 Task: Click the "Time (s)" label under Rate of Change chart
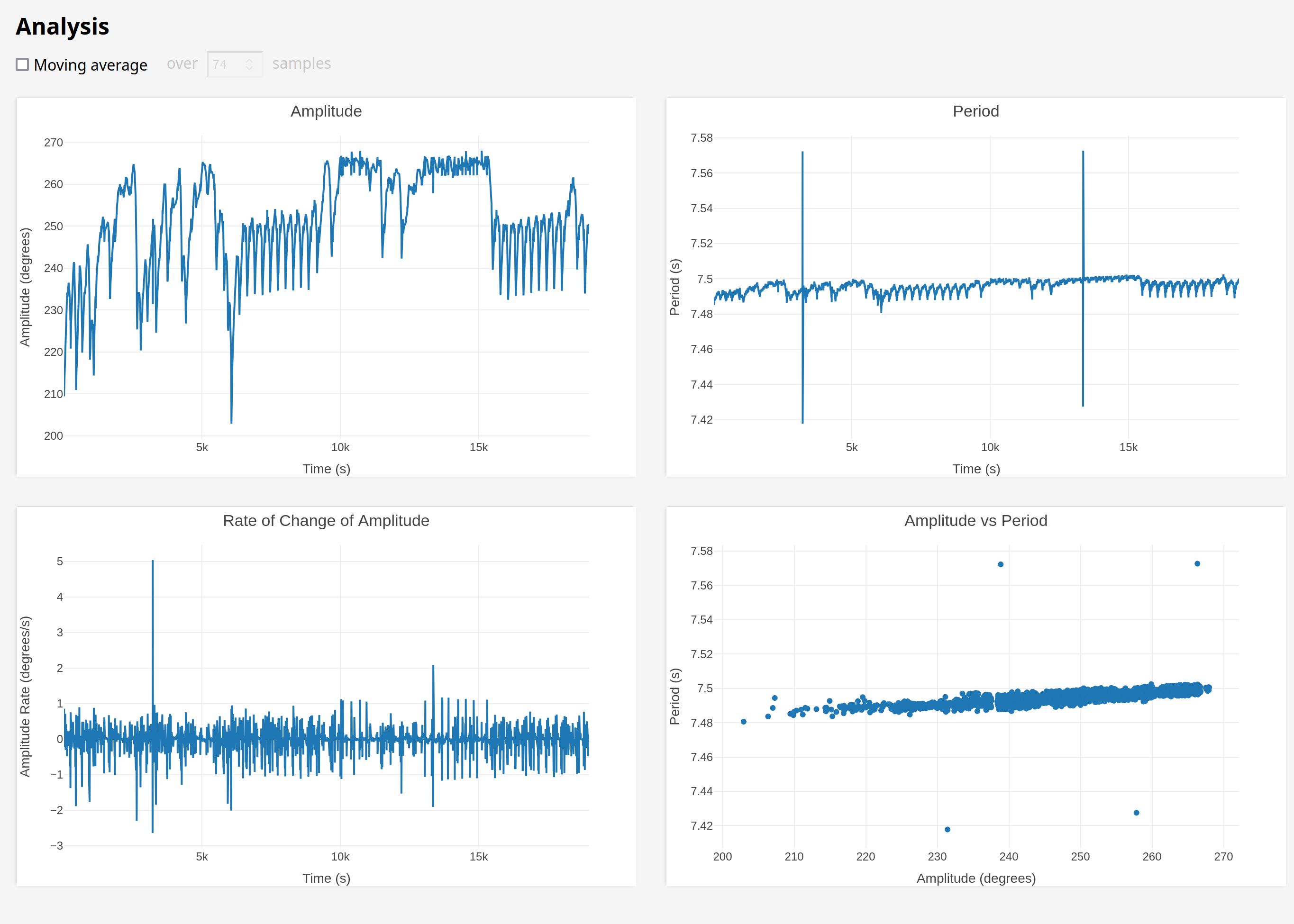[326, 878]
